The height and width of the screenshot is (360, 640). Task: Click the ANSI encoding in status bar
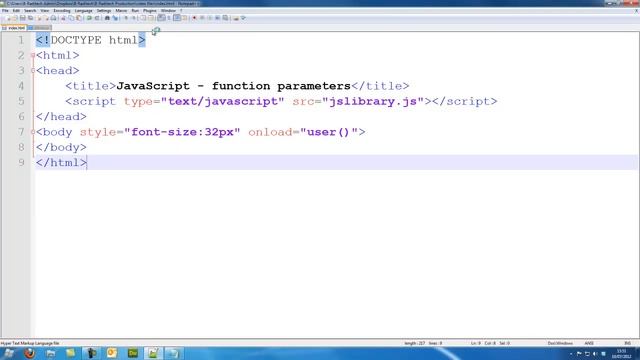(589, 343)
